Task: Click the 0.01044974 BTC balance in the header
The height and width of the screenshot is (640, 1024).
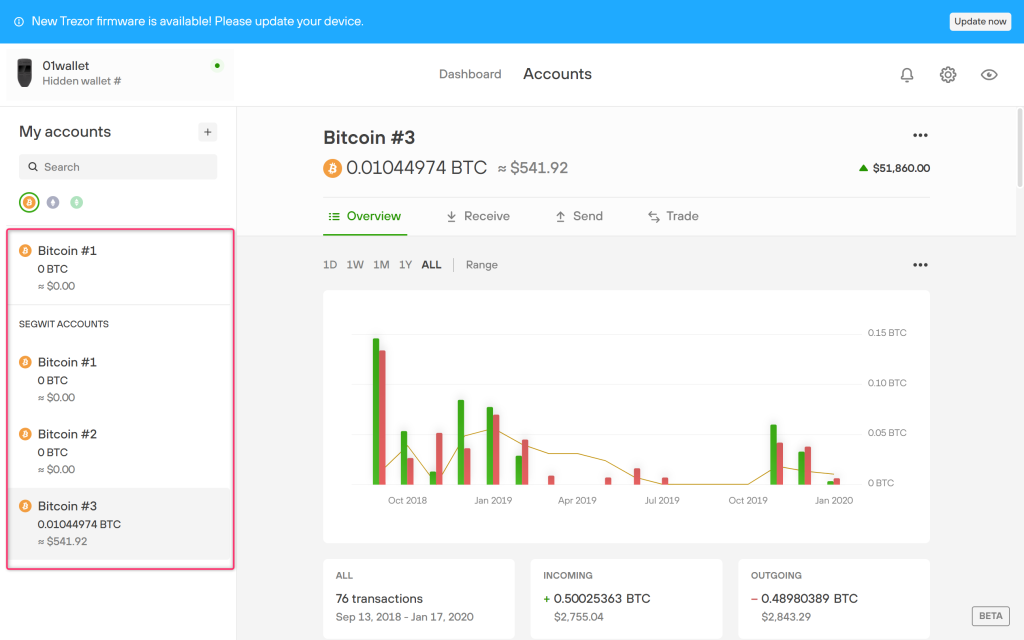Action: tap(417, 168)
